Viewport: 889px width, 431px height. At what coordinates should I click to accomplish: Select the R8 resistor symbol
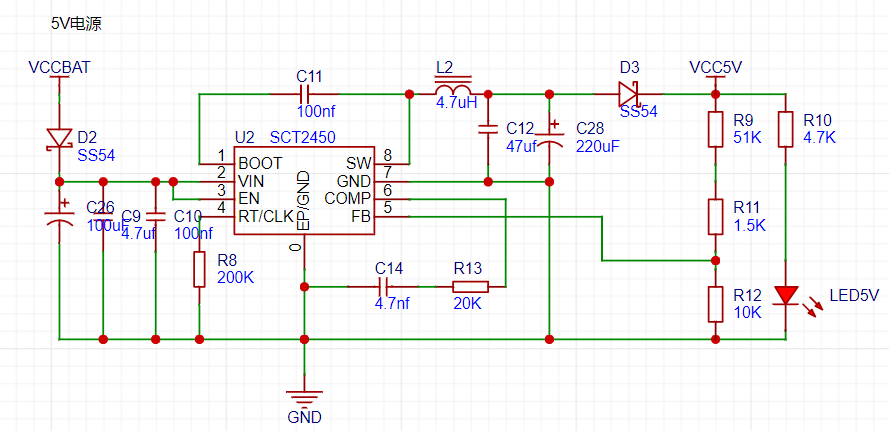(199, 270)
